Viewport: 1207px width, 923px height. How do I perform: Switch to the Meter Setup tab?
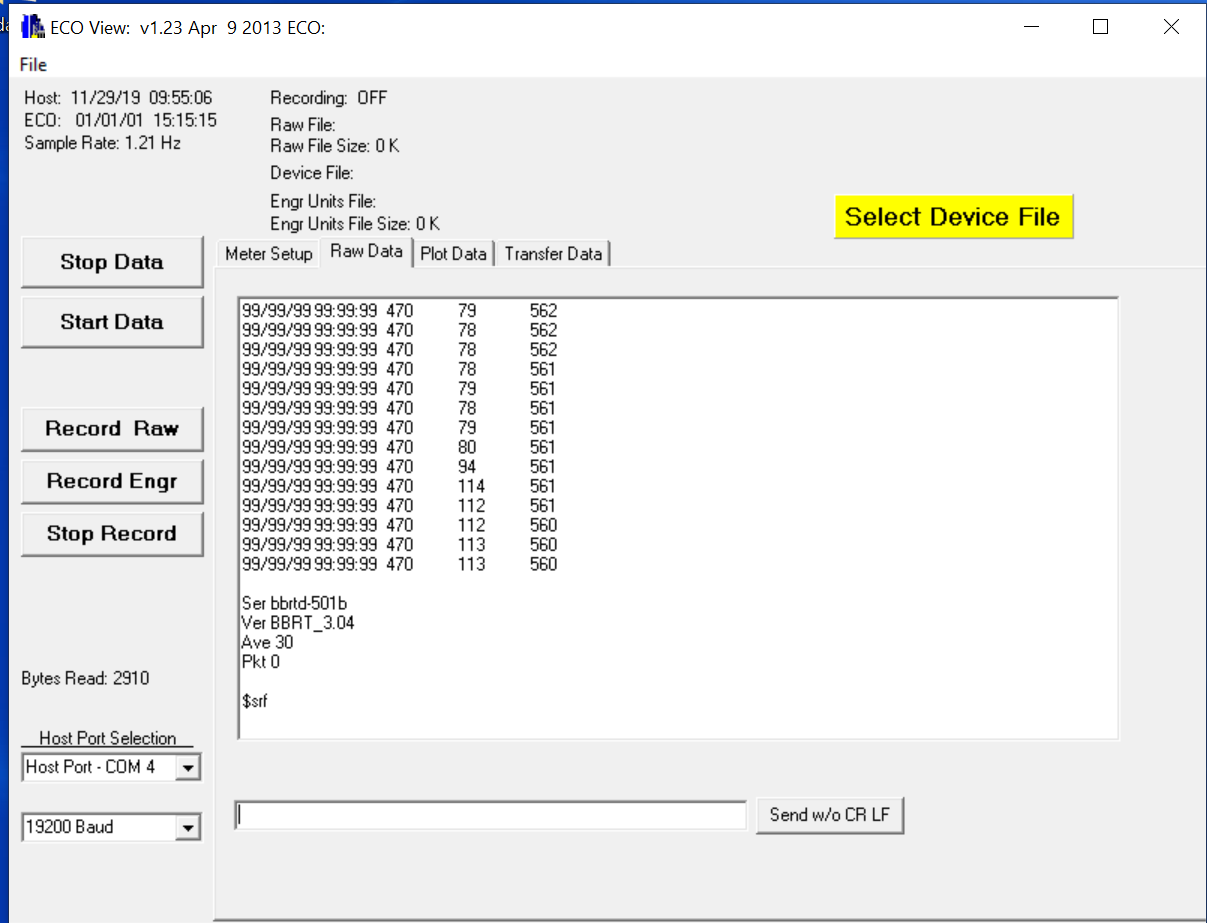click(x=268, y=254)
